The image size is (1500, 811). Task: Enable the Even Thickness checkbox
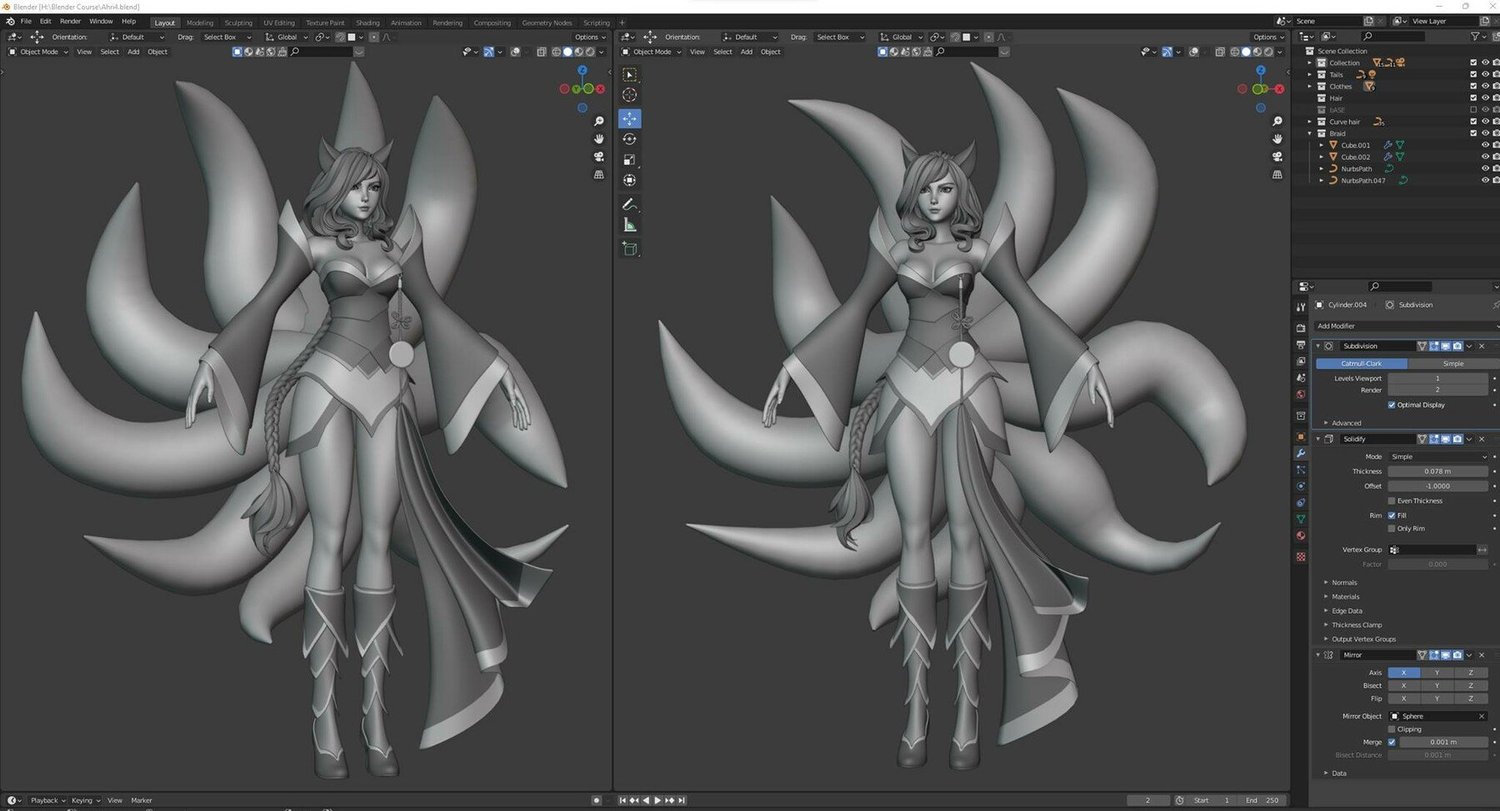1392,500
